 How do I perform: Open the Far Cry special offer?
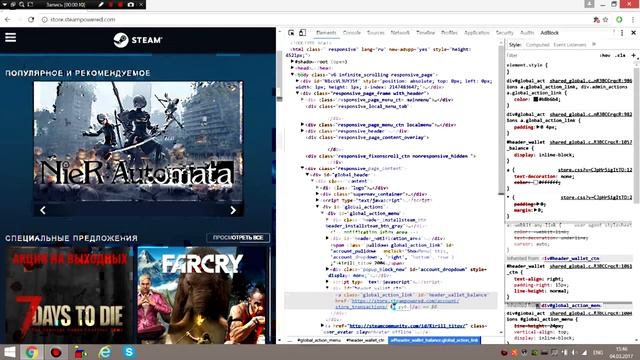pos(202,295)
